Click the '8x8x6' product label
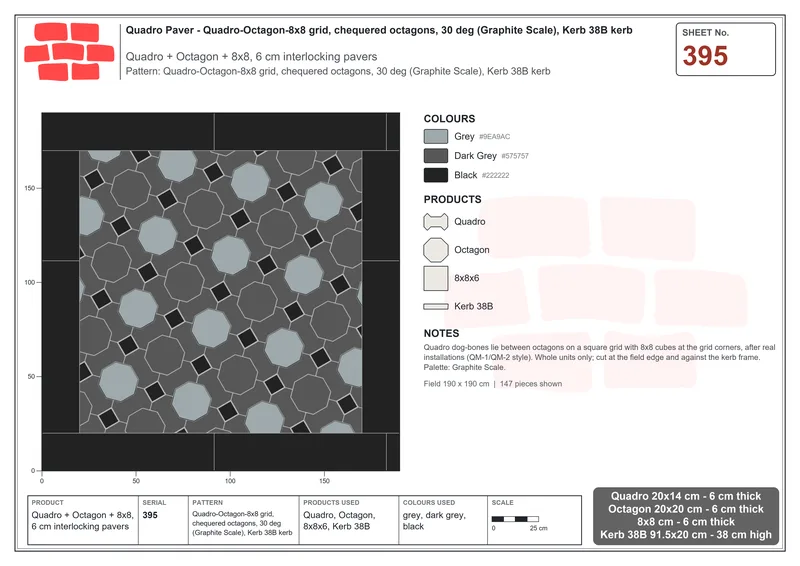Image resolution: width=800 pixels, height=566 pixels. 467,278
